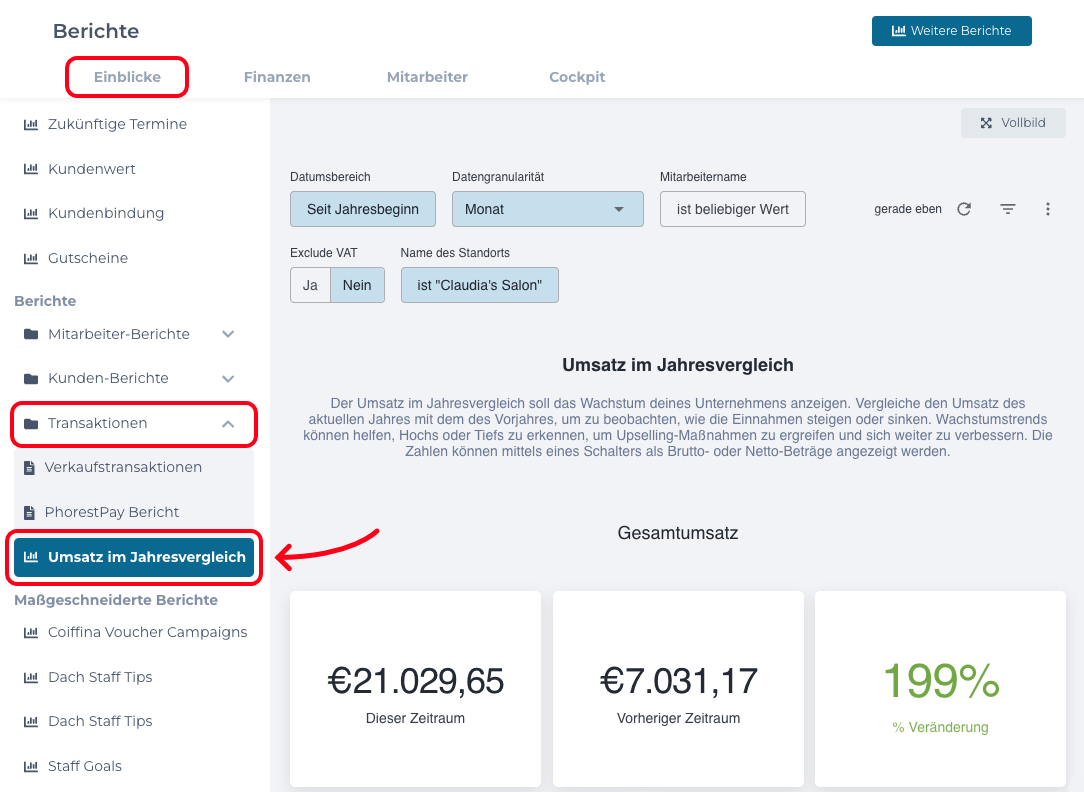Open the Datengranularität dropdown
This screenshot has width=1084, height=792.
(x=547, y=209)
